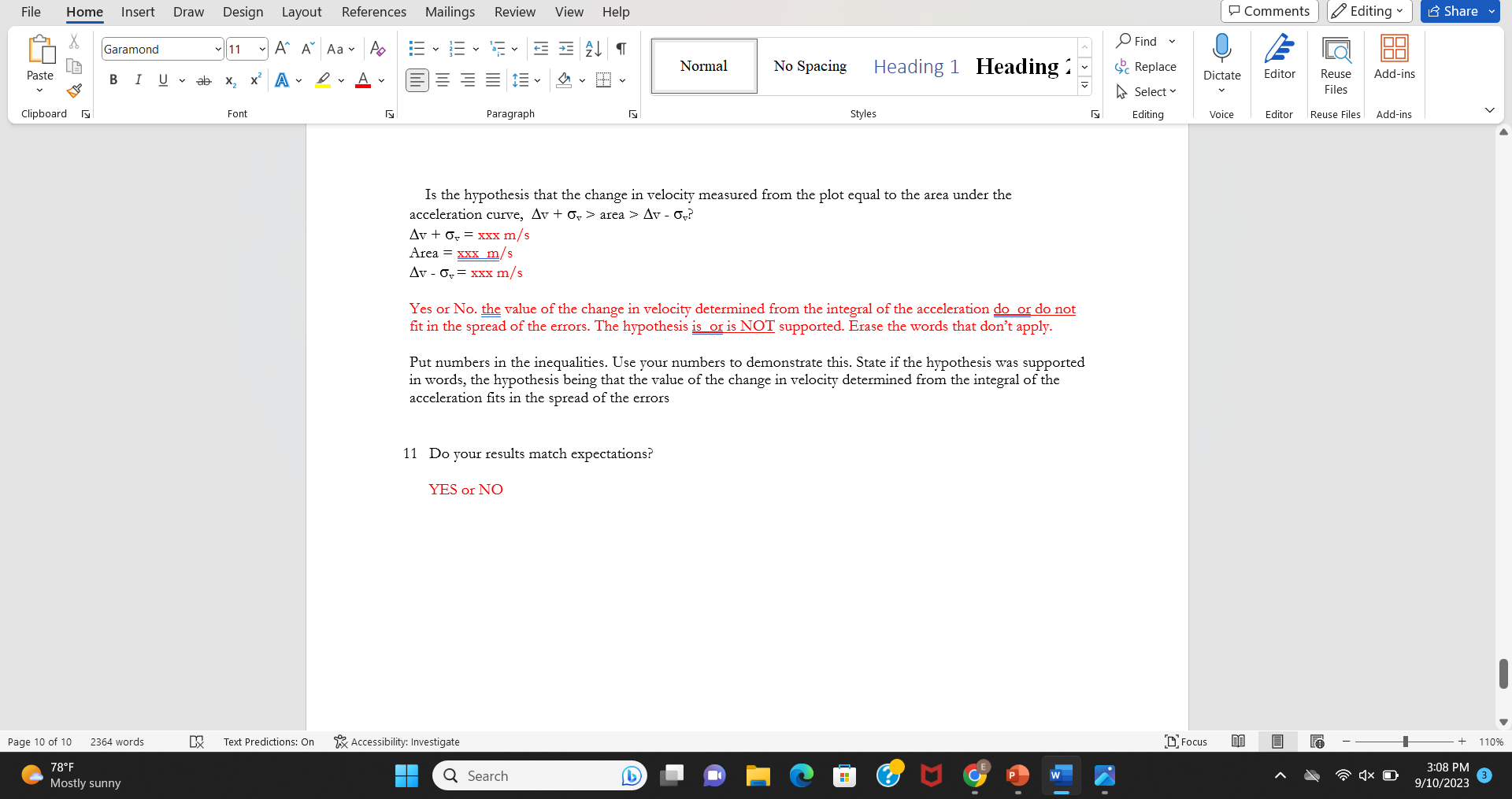Expand the Styles gallery more arrow
Screen dimensions: 1512x799
click(x=1084, y=85)
